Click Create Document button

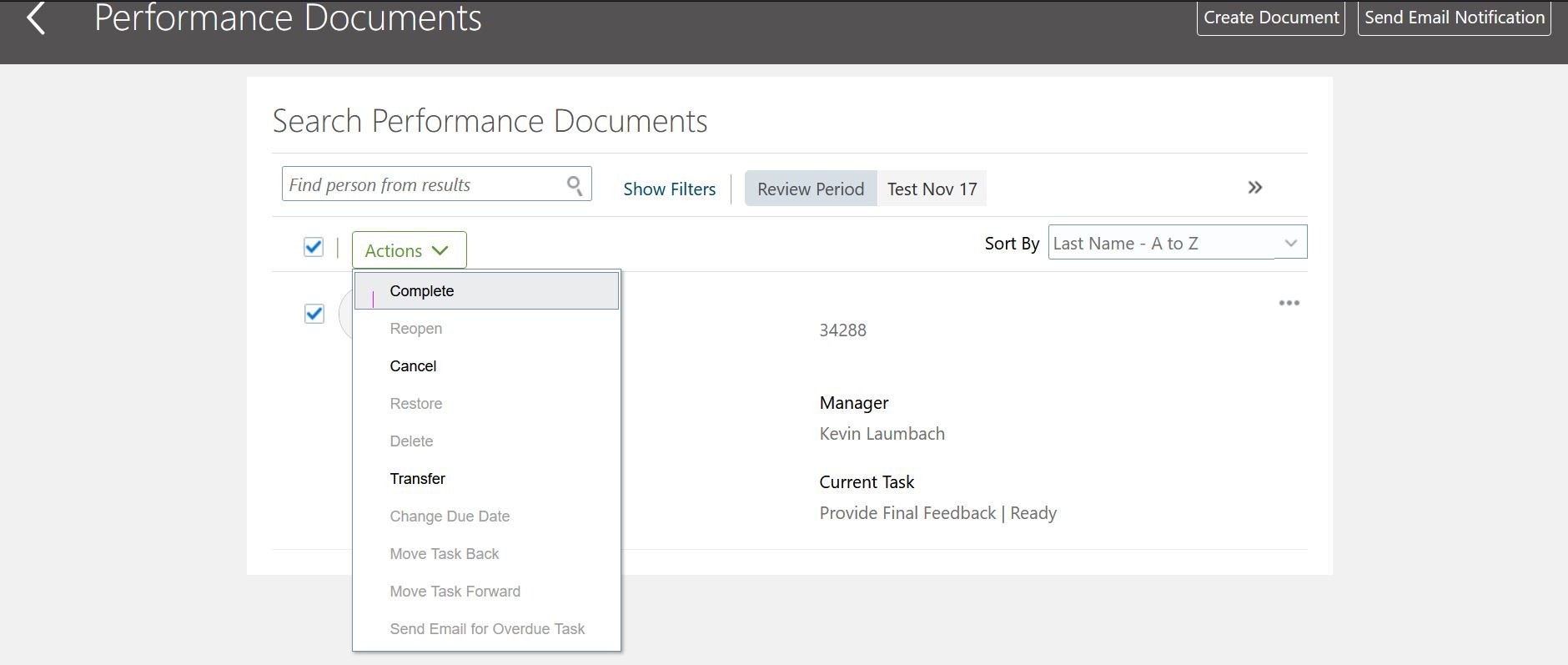[1270, 18]
